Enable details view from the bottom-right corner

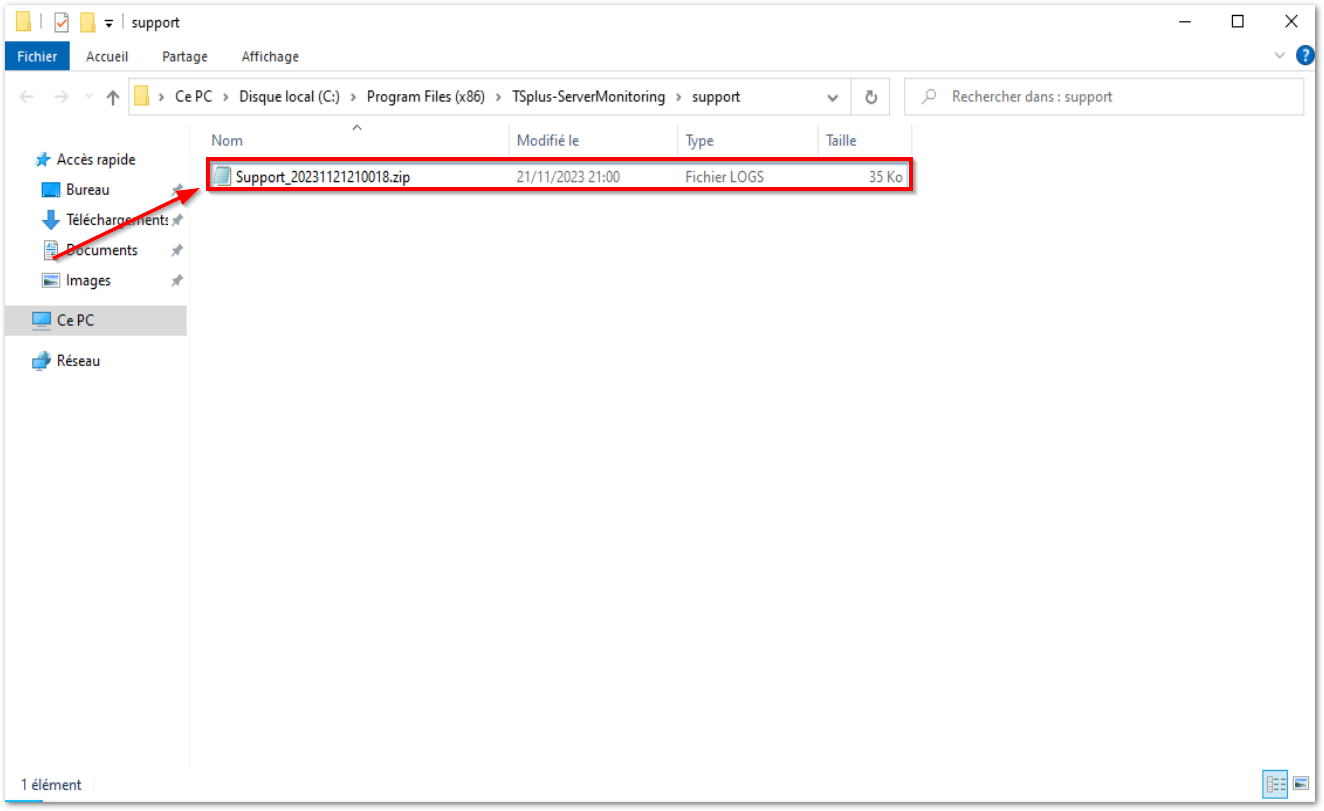click(1275, 784)
